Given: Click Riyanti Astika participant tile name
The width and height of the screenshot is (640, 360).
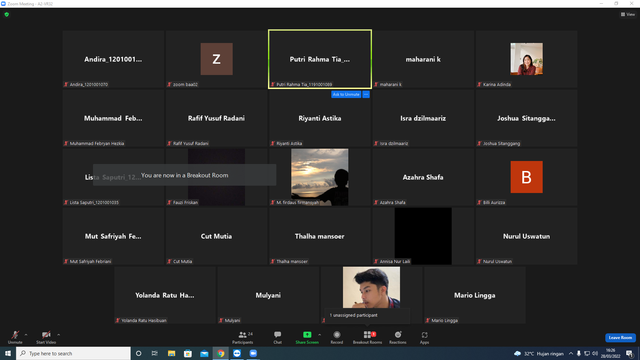Looking at the screenshot, I should [x=320, y=118].
